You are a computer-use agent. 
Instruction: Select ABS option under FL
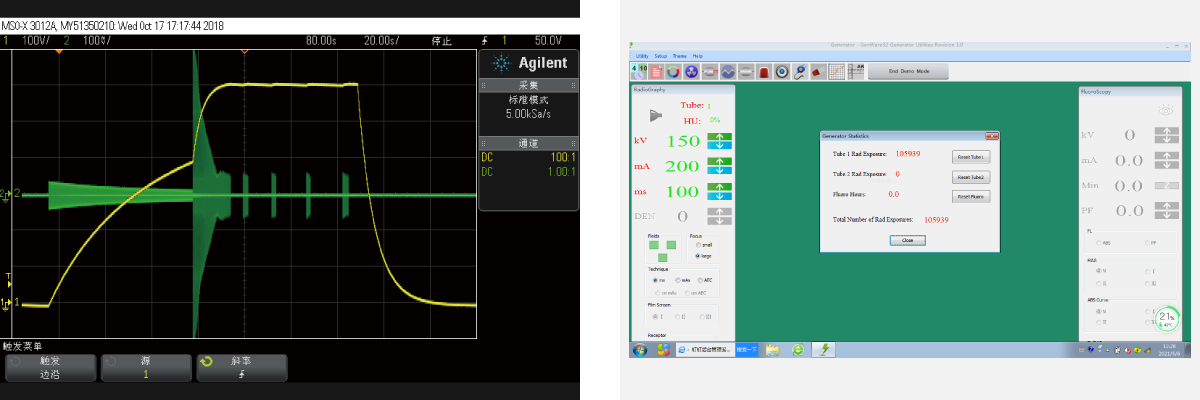click(1098, 242)
